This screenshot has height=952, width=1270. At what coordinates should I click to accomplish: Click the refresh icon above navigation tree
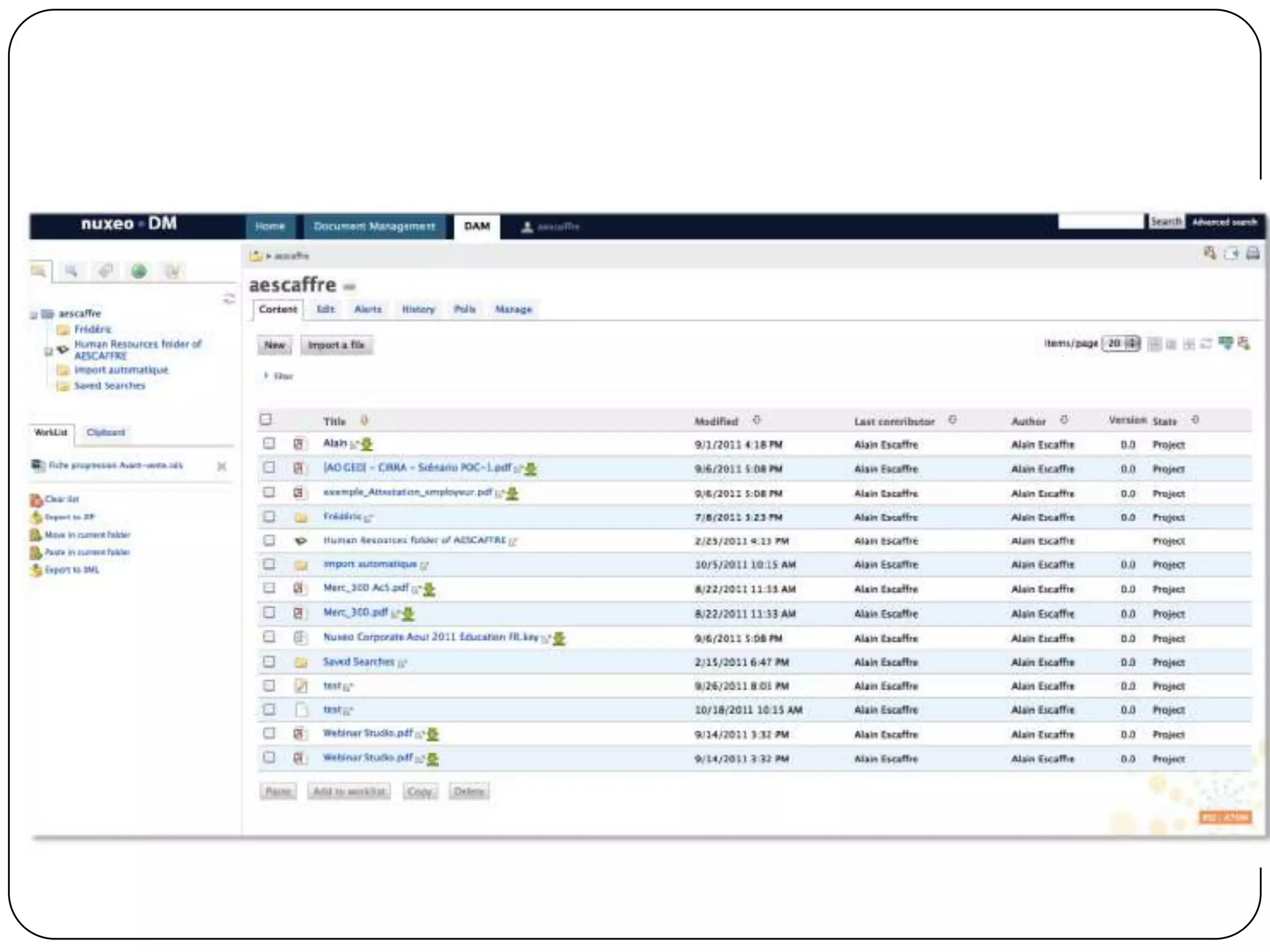(229, 299)
